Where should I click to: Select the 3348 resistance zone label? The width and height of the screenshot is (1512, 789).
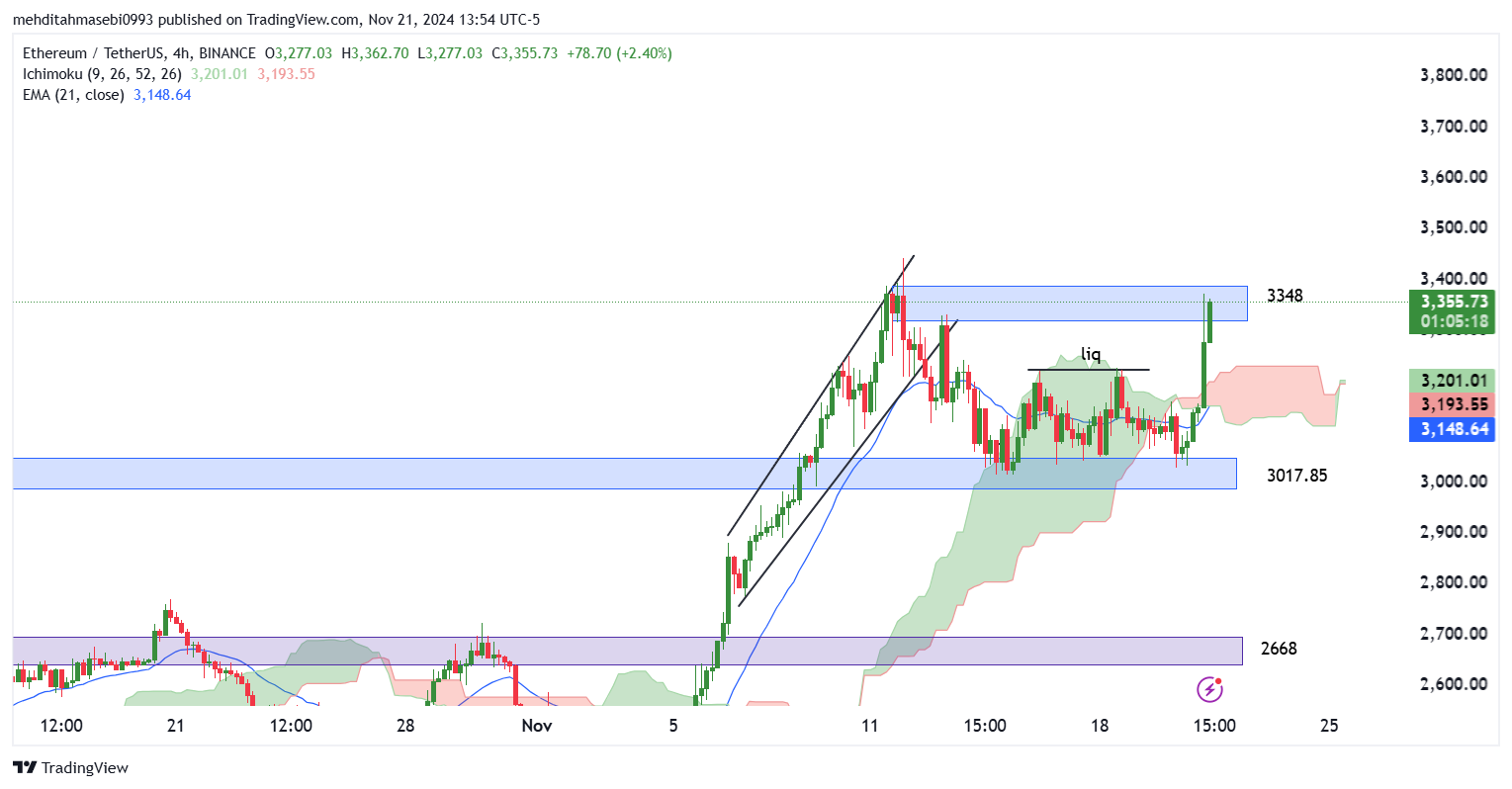[x=1285, y=296]
